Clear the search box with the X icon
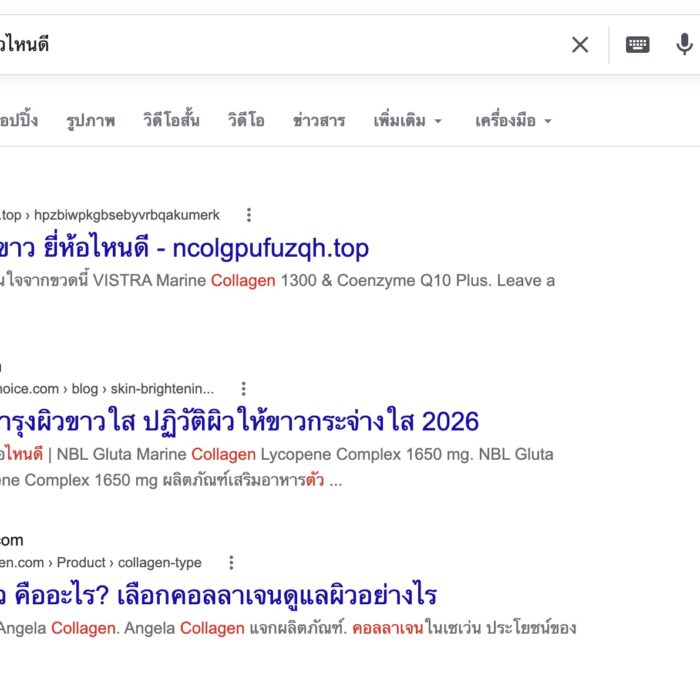Screen dimensions: 700x700 point(580,45)
